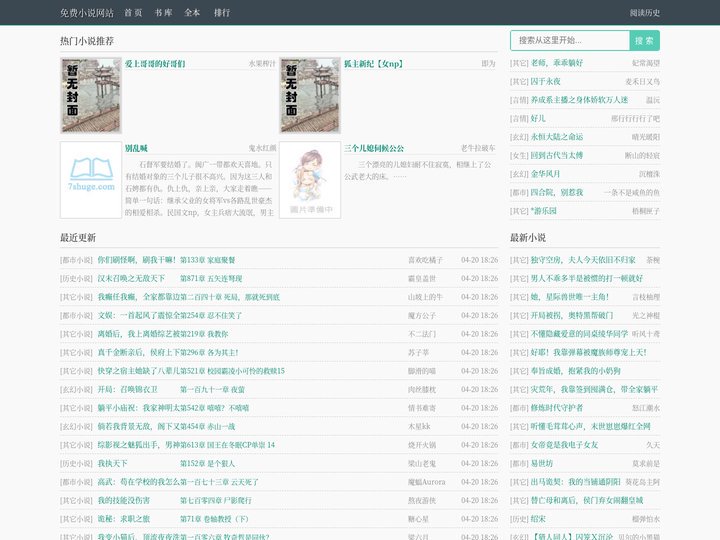
Task: Focus the 搜索从这里开始 search box
Action: point(570,40)
